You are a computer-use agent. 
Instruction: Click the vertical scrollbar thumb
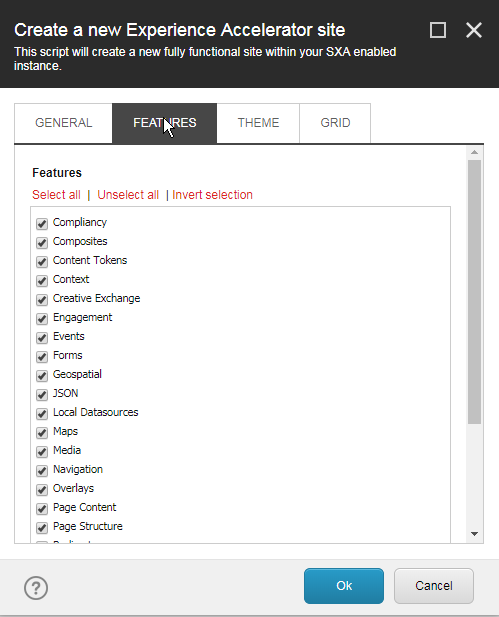(x=474, y=292)
